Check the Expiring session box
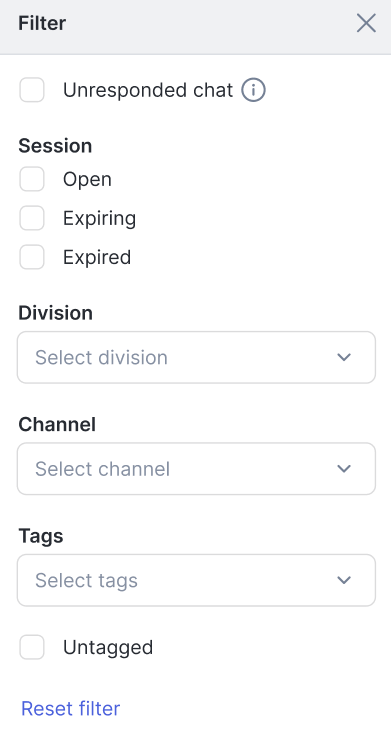This screenshot has width=391, height=742. click(x=32, y=218)
